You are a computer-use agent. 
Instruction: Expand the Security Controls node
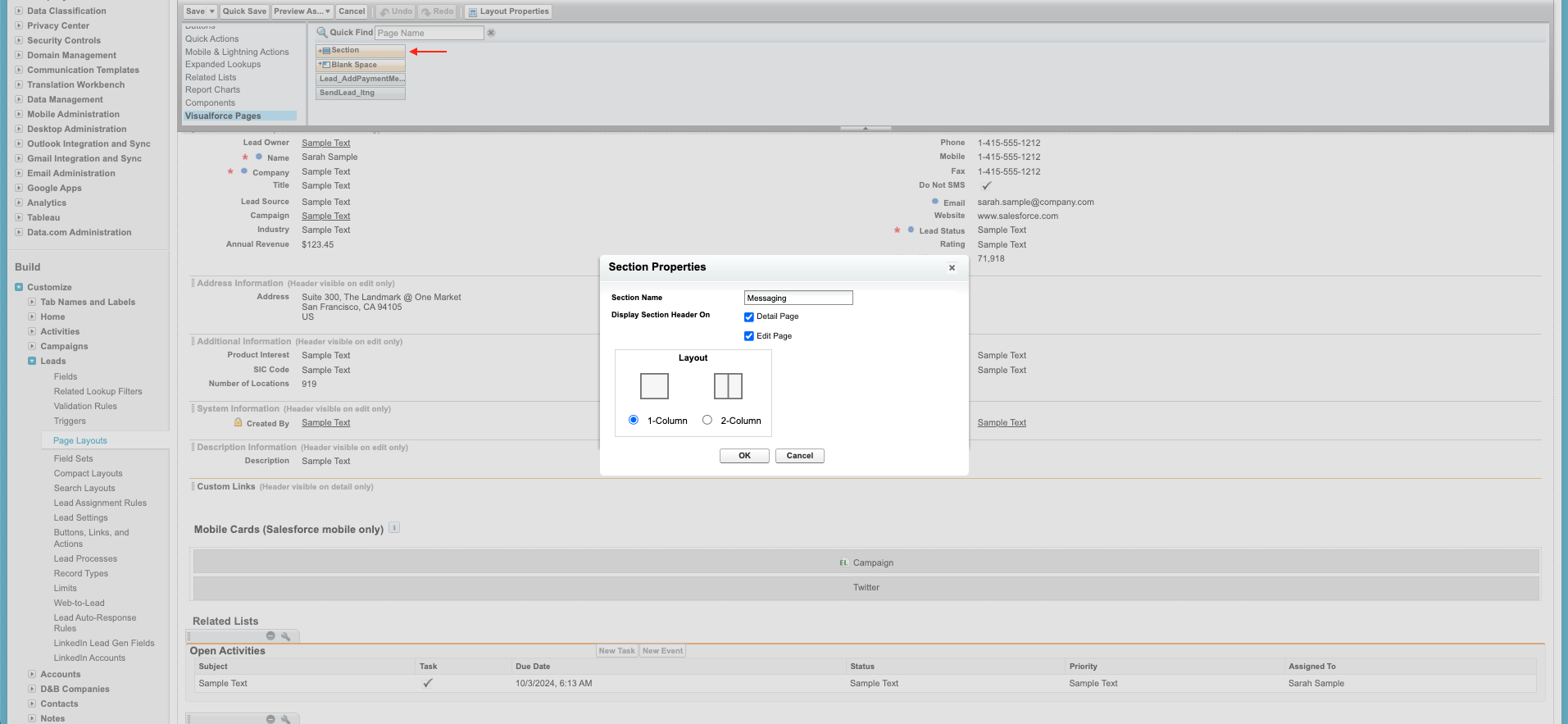[19, 40]
